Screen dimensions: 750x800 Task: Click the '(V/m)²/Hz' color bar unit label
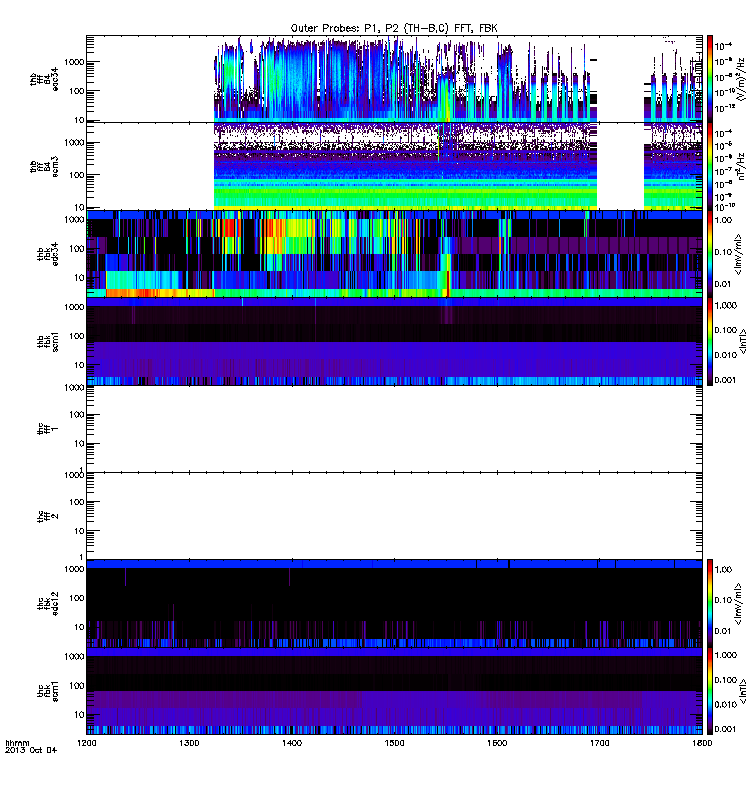tap(740, 79)
